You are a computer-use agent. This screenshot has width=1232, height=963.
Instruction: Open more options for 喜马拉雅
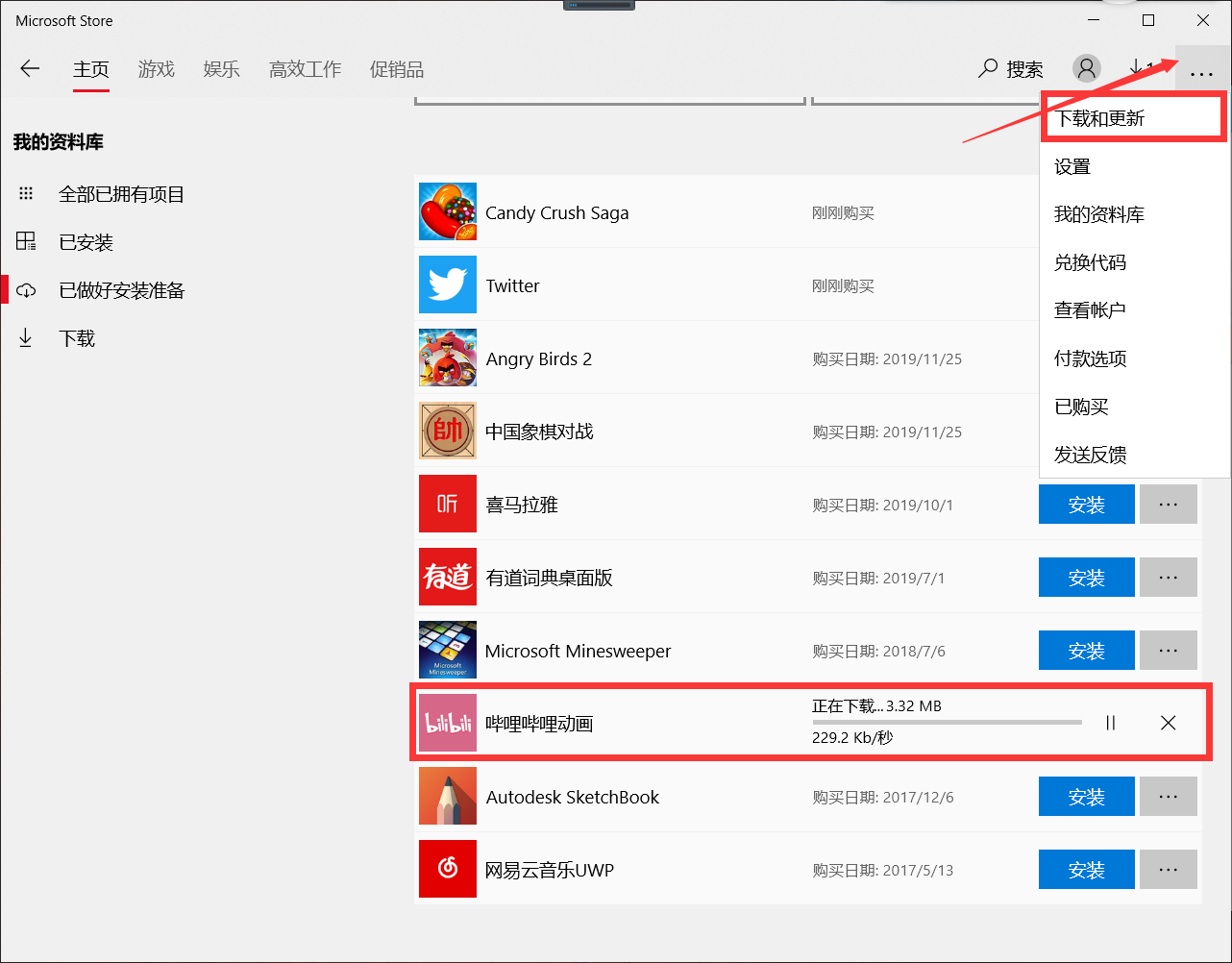(x=1169, y=504)
